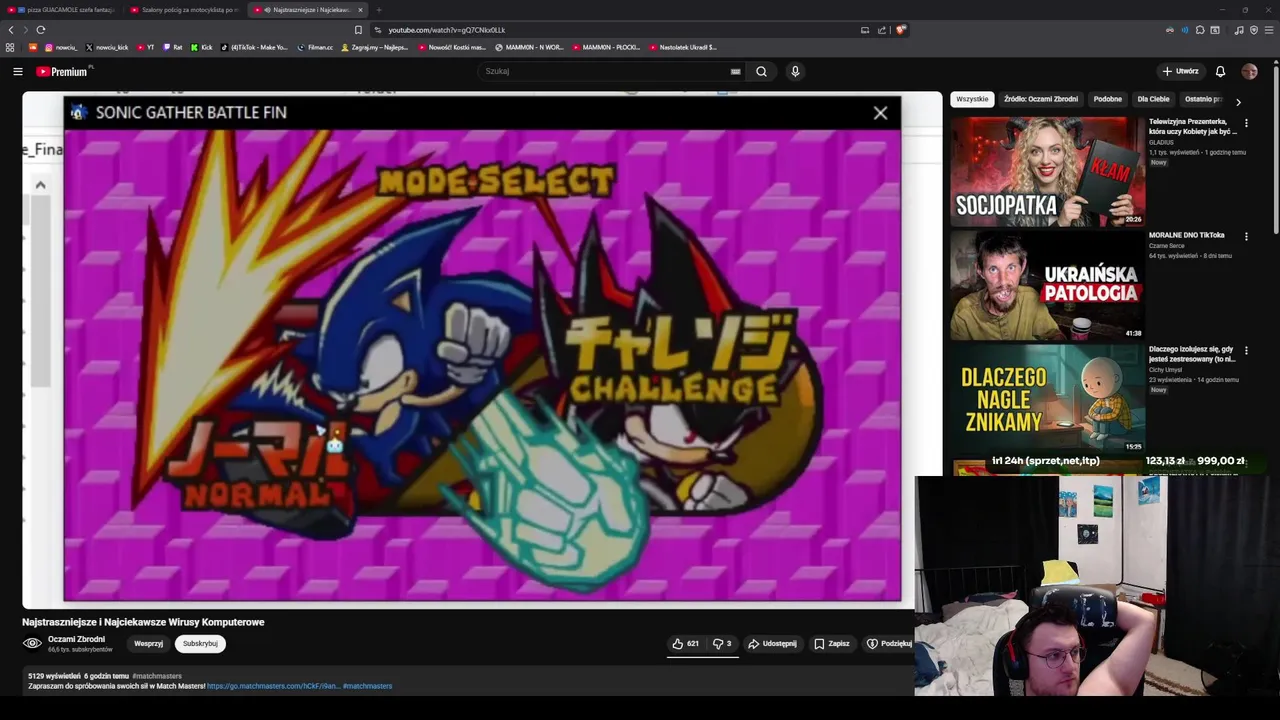This screenshot has width=1280, height=720.
Task: Select the Dla Ciebie filter chip
Action: [1153, 99]
